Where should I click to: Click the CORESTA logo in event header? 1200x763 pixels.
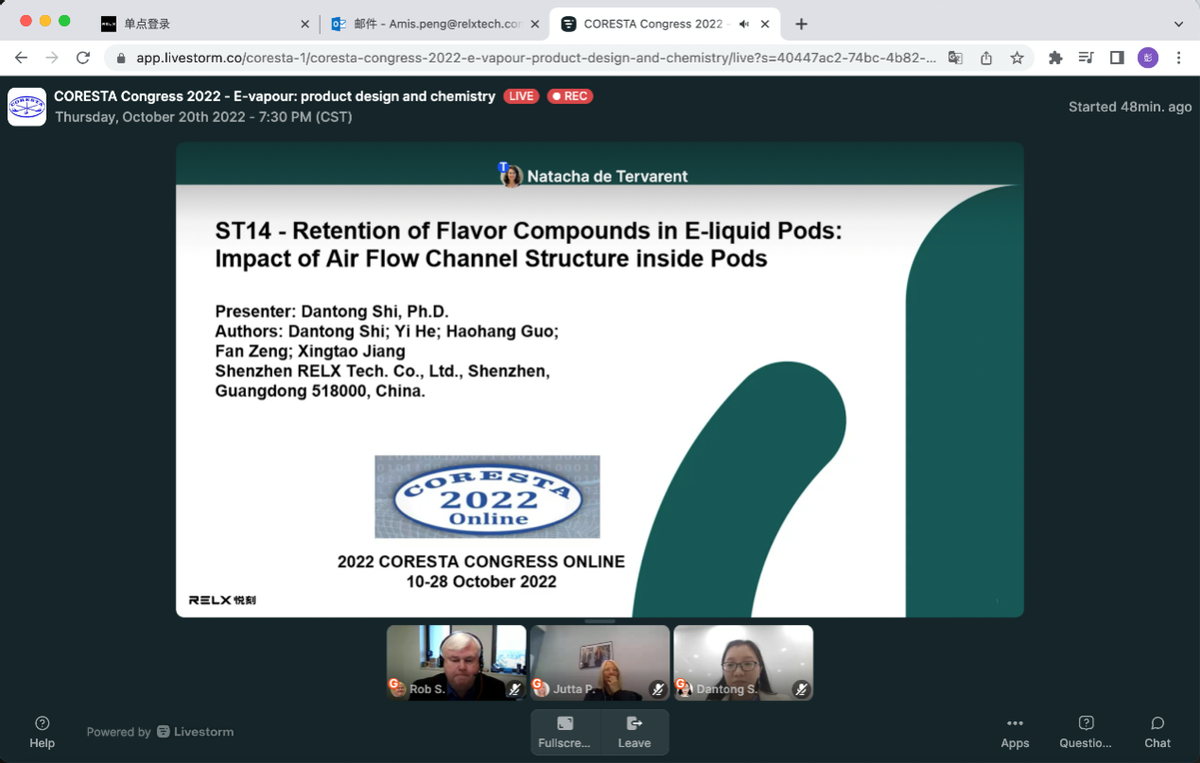click(x=27, y=107)
